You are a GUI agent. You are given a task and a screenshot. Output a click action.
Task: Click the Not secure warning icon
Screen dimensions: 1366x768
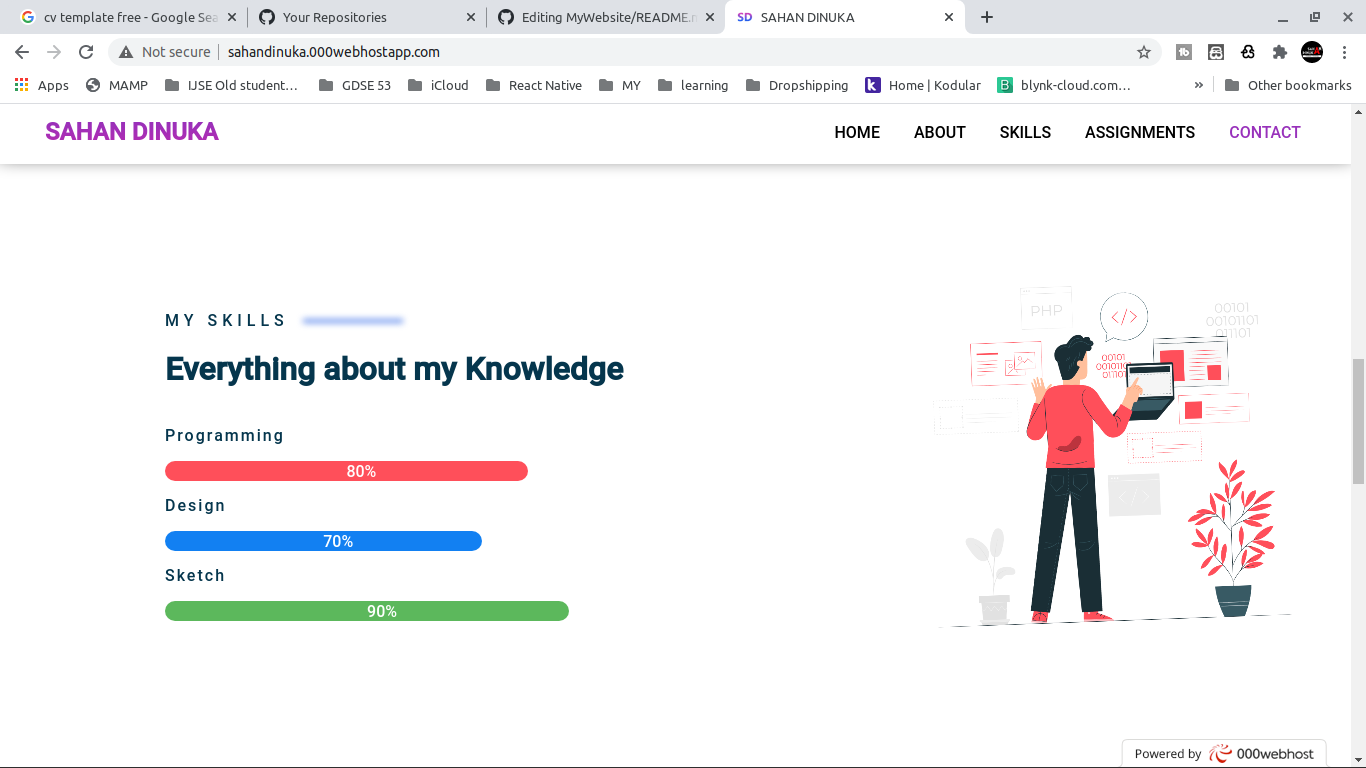pos(126,52)
